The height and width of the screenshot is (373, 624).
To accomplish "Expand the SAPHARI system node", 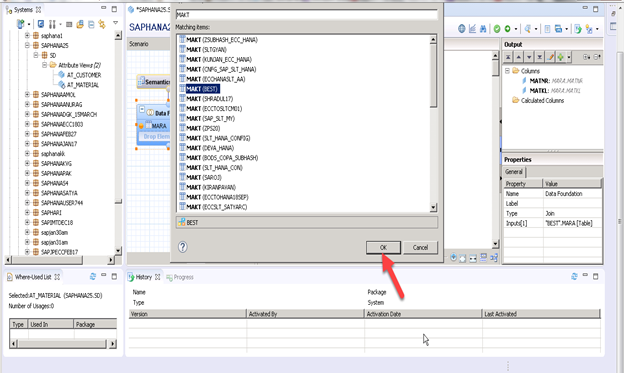I will [27, 213].
